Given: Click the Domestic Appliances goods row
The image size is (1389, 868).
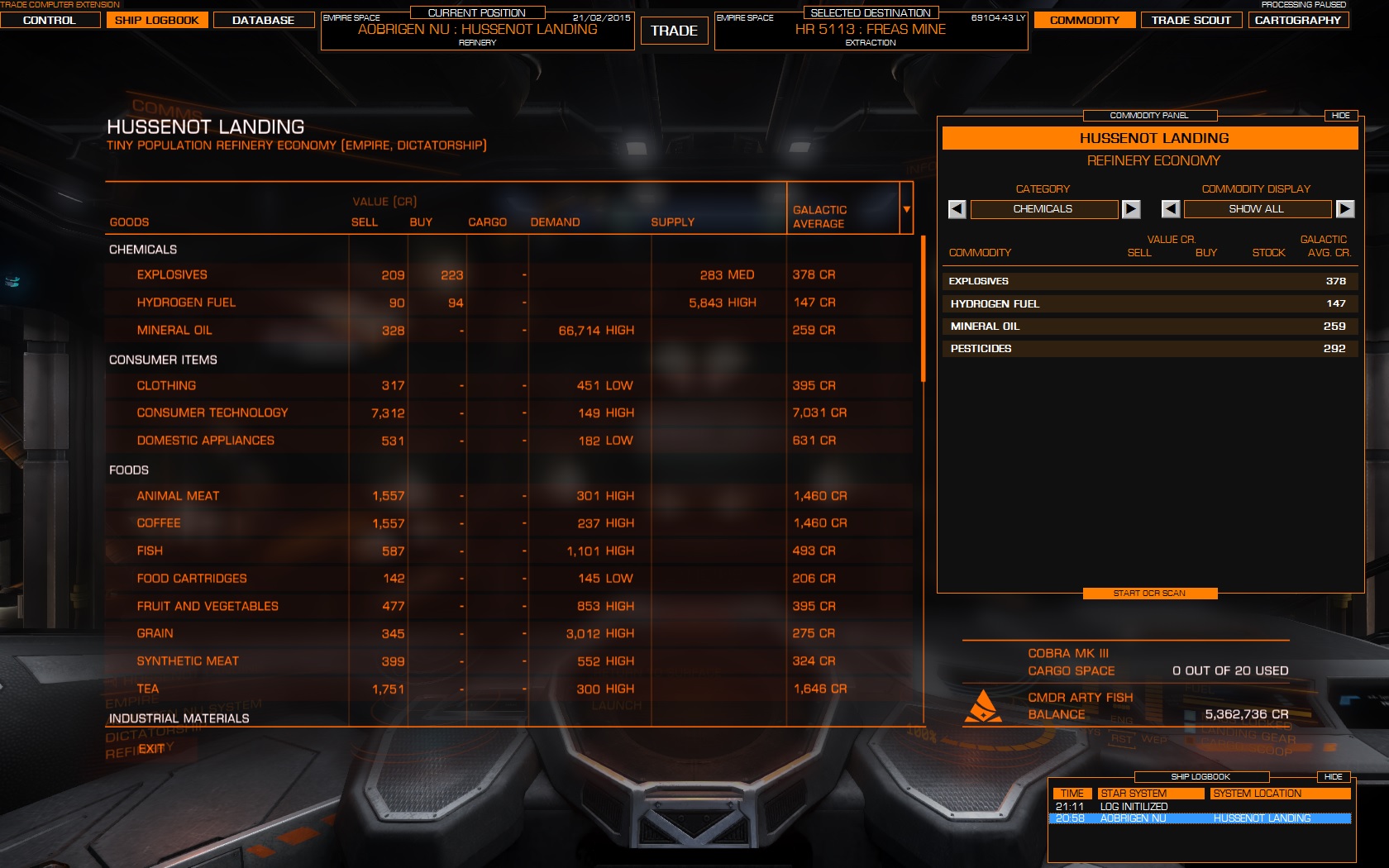Looking at the screenshot, I should tap(508, 441).
